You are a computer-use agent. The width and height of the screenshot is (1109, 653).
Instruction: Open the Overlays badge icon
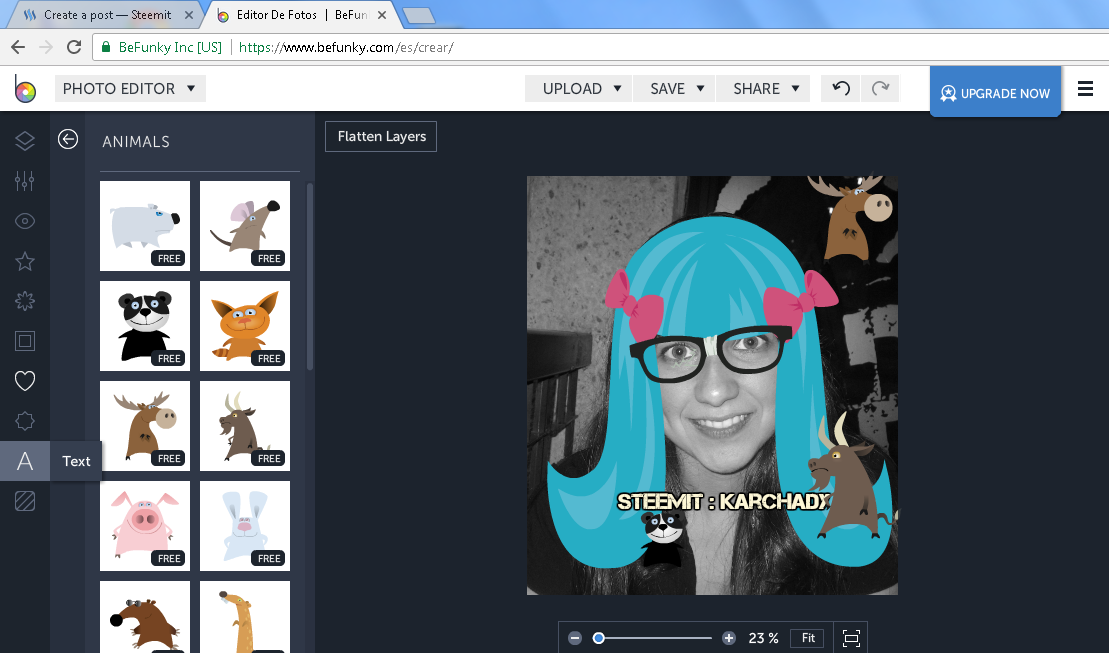click(25, 421)
